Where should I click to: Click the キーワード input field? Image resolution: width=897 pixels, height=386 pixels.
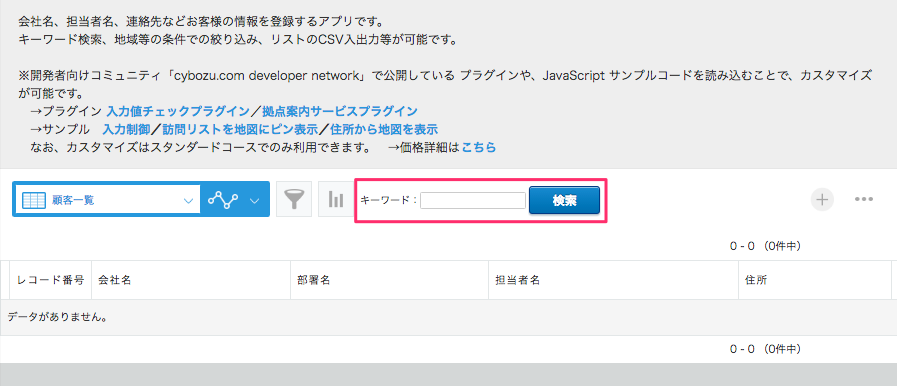coord(473,200)
